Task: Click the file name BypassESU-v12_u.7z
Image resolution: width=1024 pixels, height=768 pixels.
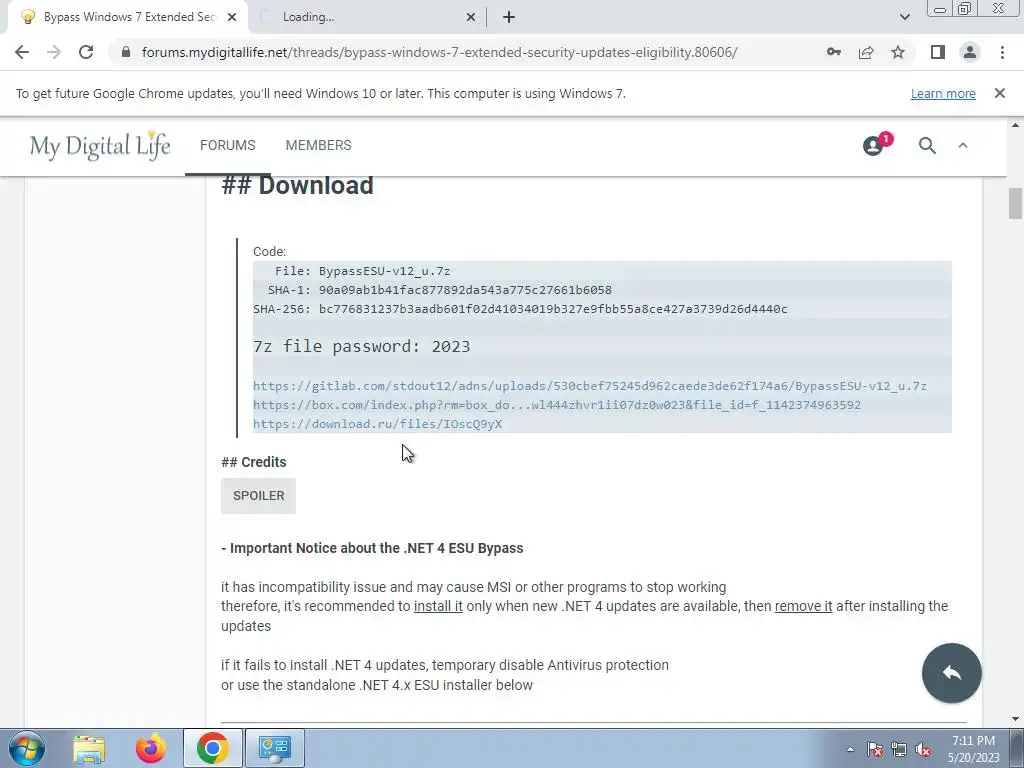Action: pos(384,271)
